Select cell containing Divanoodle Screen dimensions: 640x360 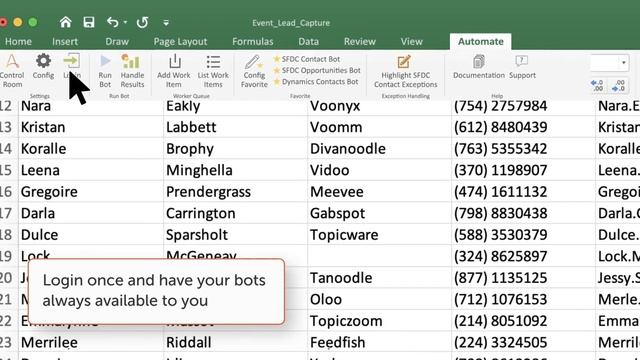pos(380,149)
